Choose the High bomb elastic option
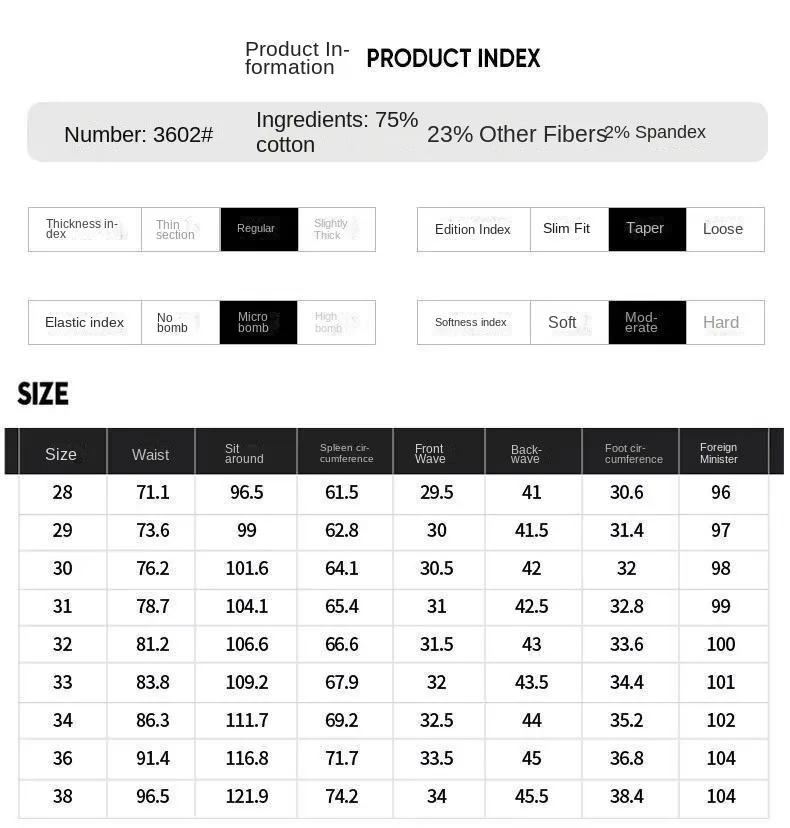Image resolution: width=790 pixels, height=828 pixels. [336, 323]
